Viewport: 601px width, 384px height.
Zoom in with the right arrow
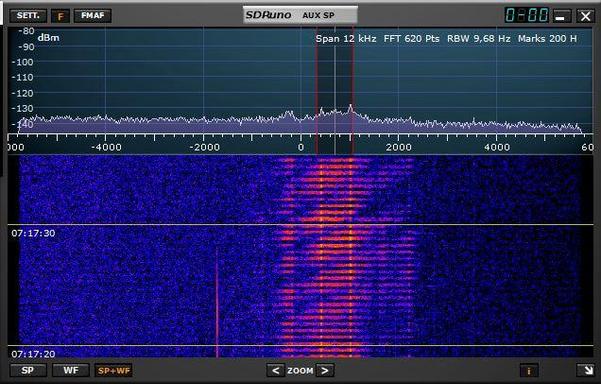[x=325, y=371]
